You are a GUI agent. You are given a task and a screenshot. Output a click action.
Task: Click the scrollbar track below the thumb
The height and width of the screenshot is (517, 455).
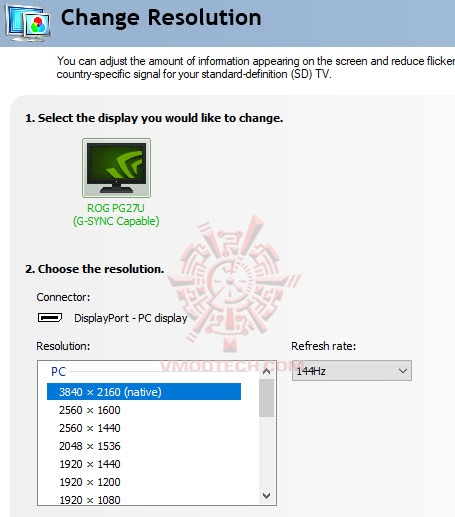coord(266,453)
